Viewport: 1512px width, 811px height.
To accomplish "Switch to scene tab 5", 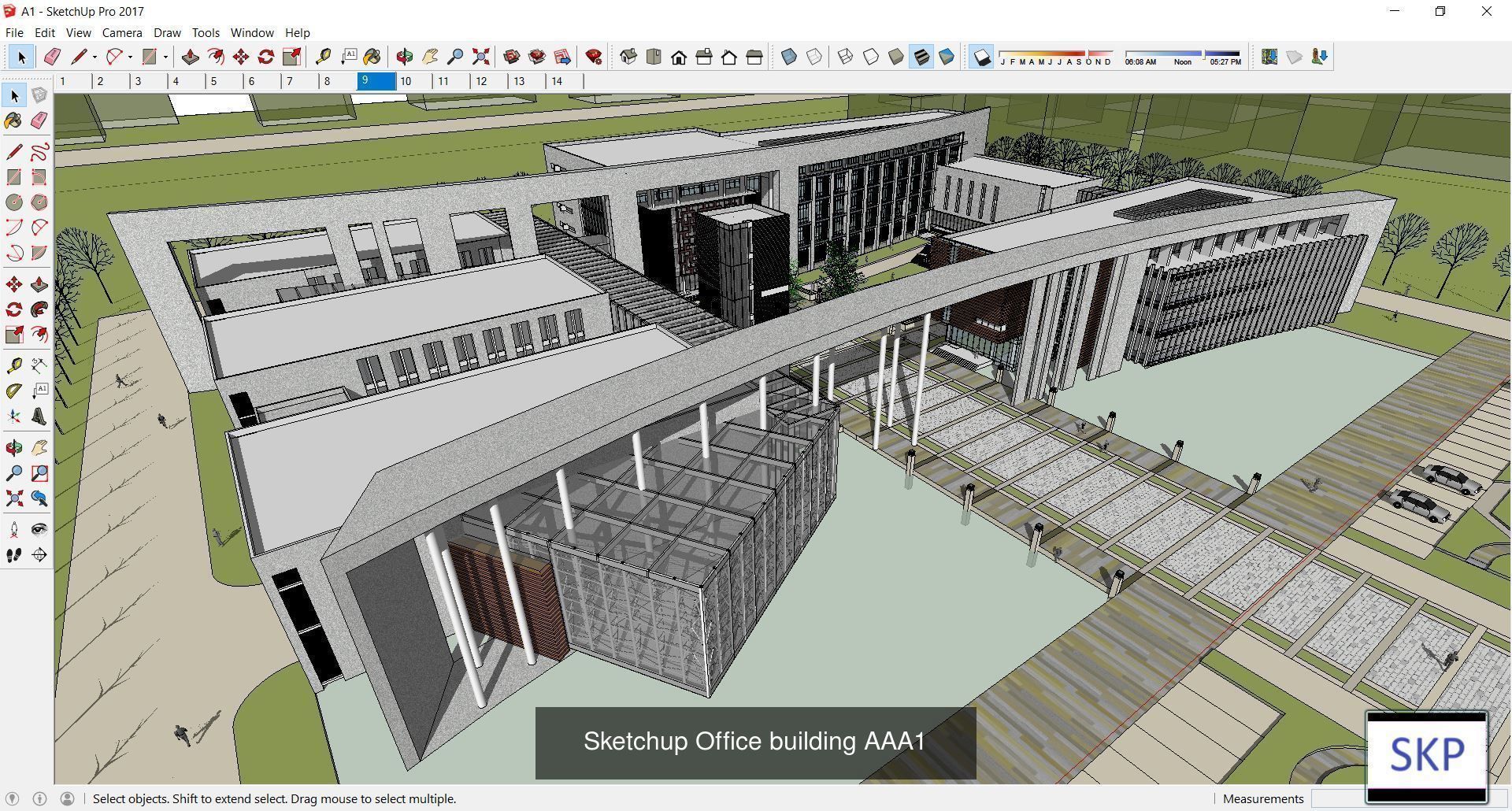I will click(x=224, y=81).
